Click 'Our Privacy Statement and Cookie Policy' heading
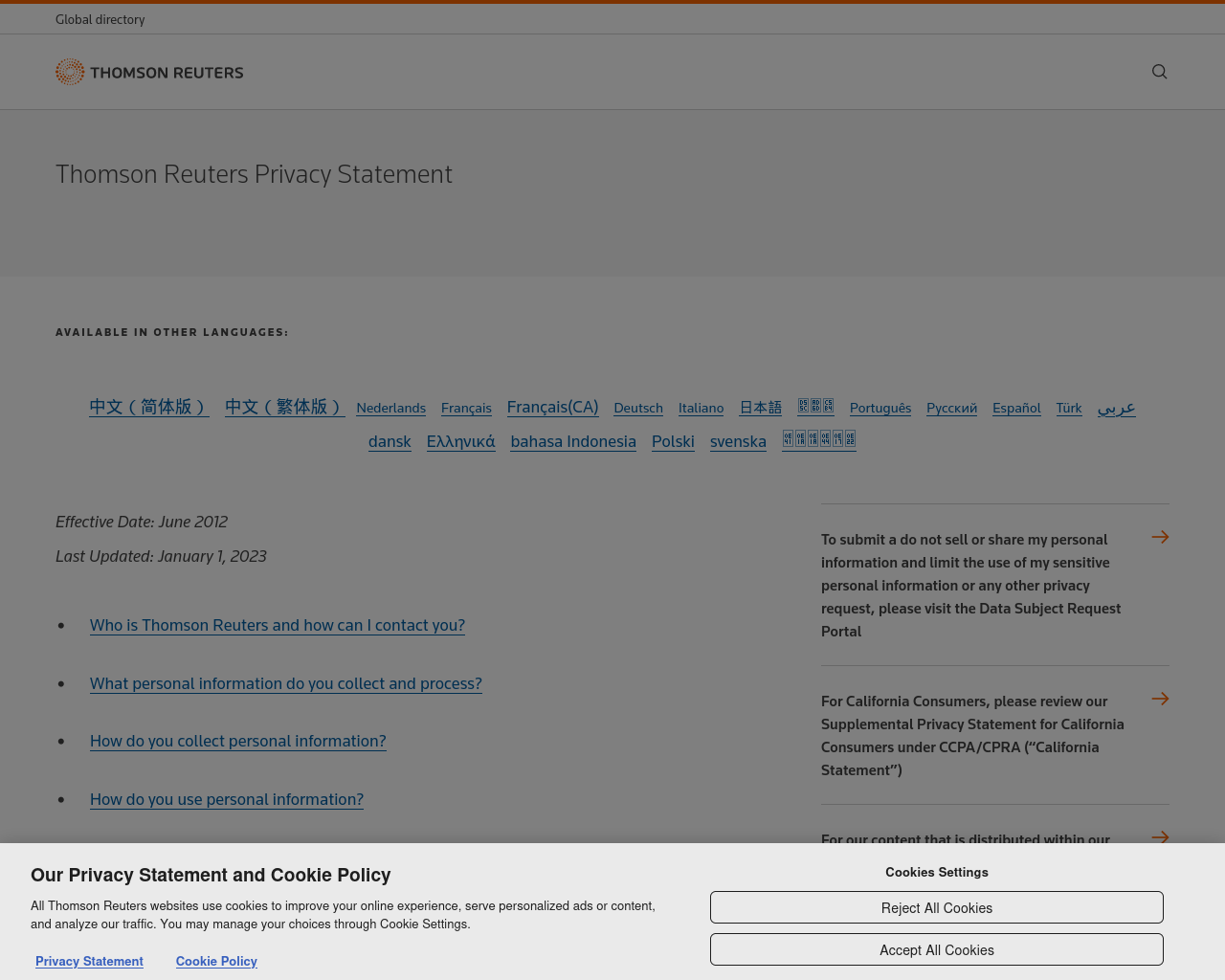Screen dimensions: 1225x980 click(x=211, y=875)
